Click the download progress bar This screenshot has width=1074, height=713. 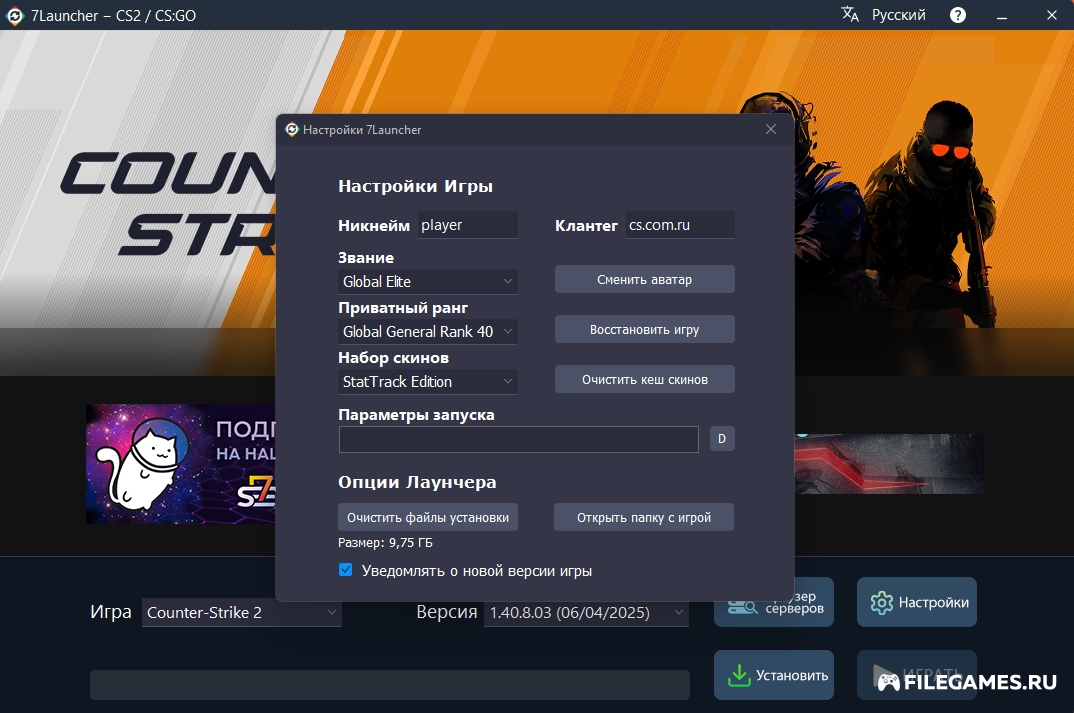click(390, 685)
